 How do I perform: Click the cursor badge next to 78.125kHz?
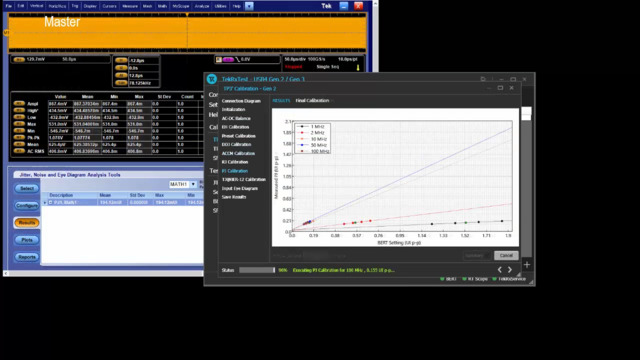(x=121, y=83)
